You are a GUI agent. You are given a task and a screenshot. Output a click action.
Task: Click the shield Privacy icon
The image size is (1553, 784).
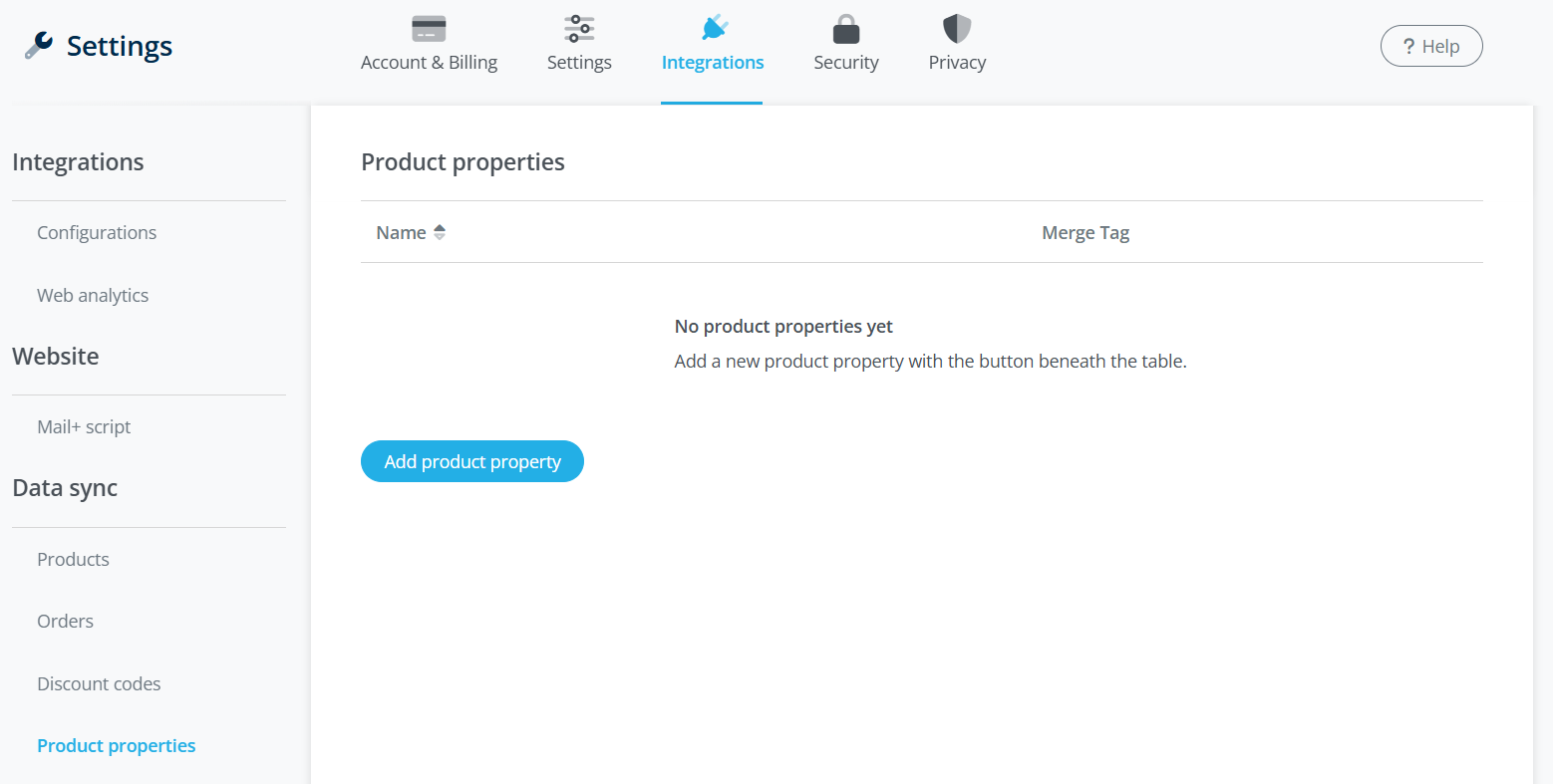click(957, 29)
